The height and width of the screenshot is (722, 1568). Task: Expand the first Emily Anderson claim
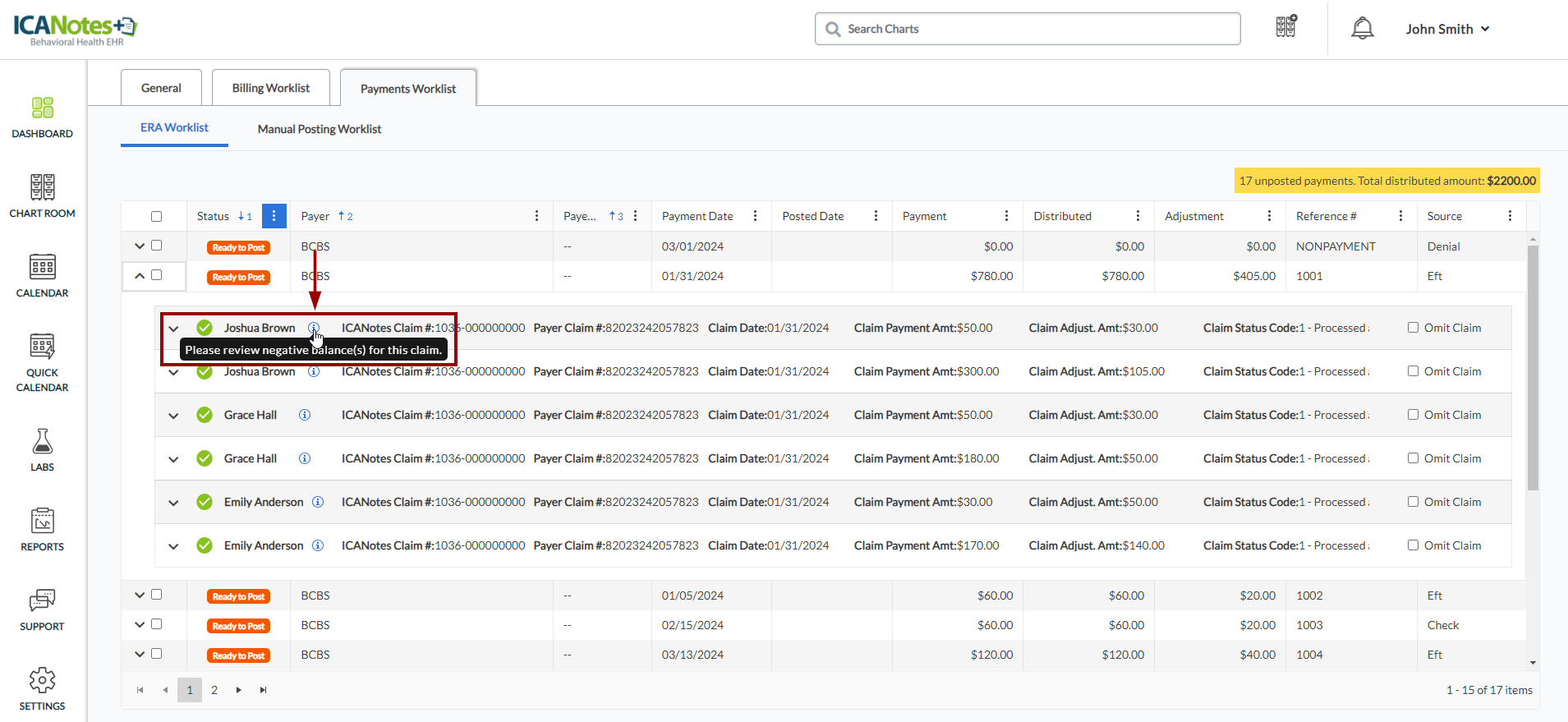coord(173,503)
